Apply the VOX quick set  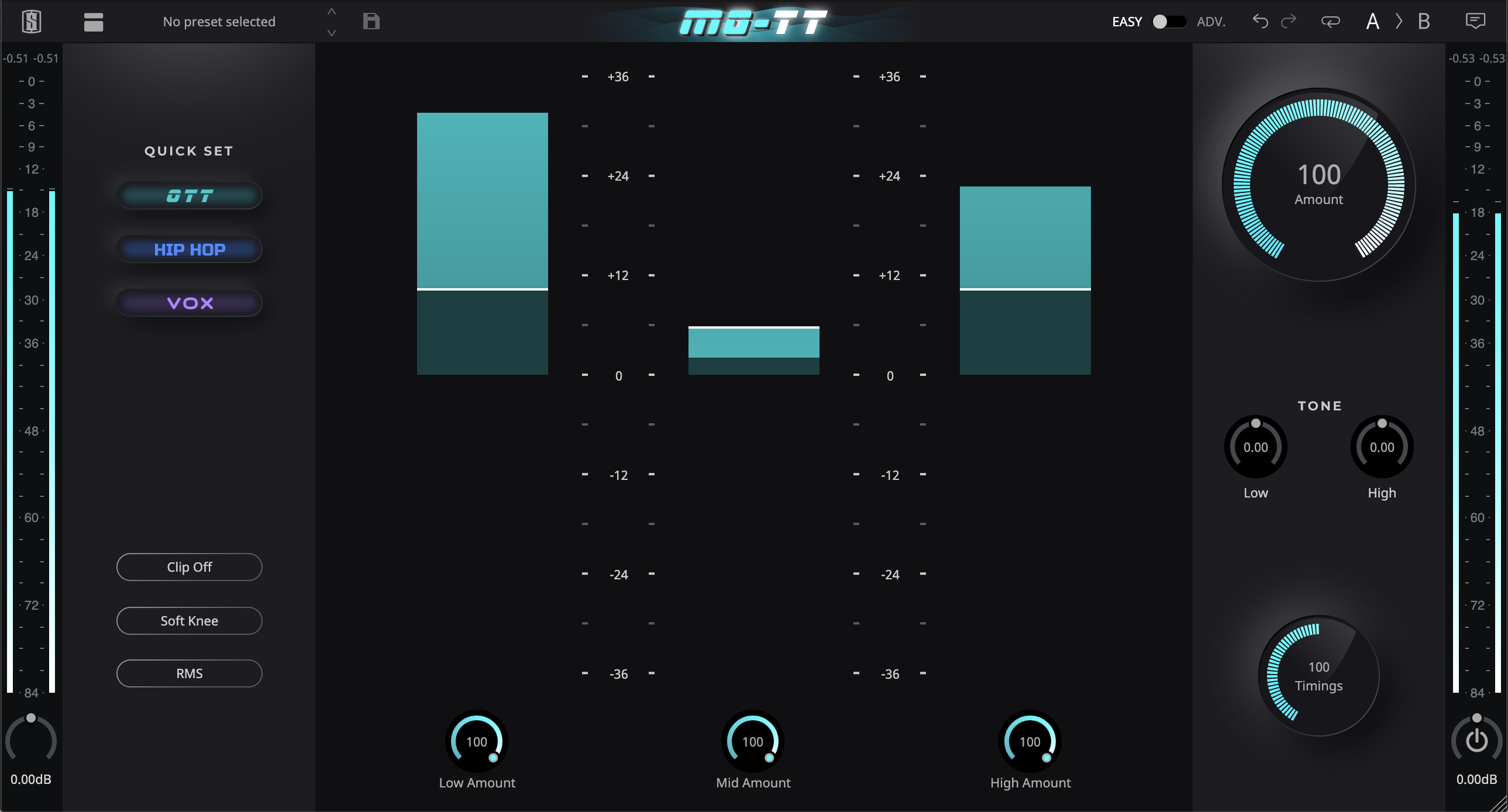click(x=189, y=303)
